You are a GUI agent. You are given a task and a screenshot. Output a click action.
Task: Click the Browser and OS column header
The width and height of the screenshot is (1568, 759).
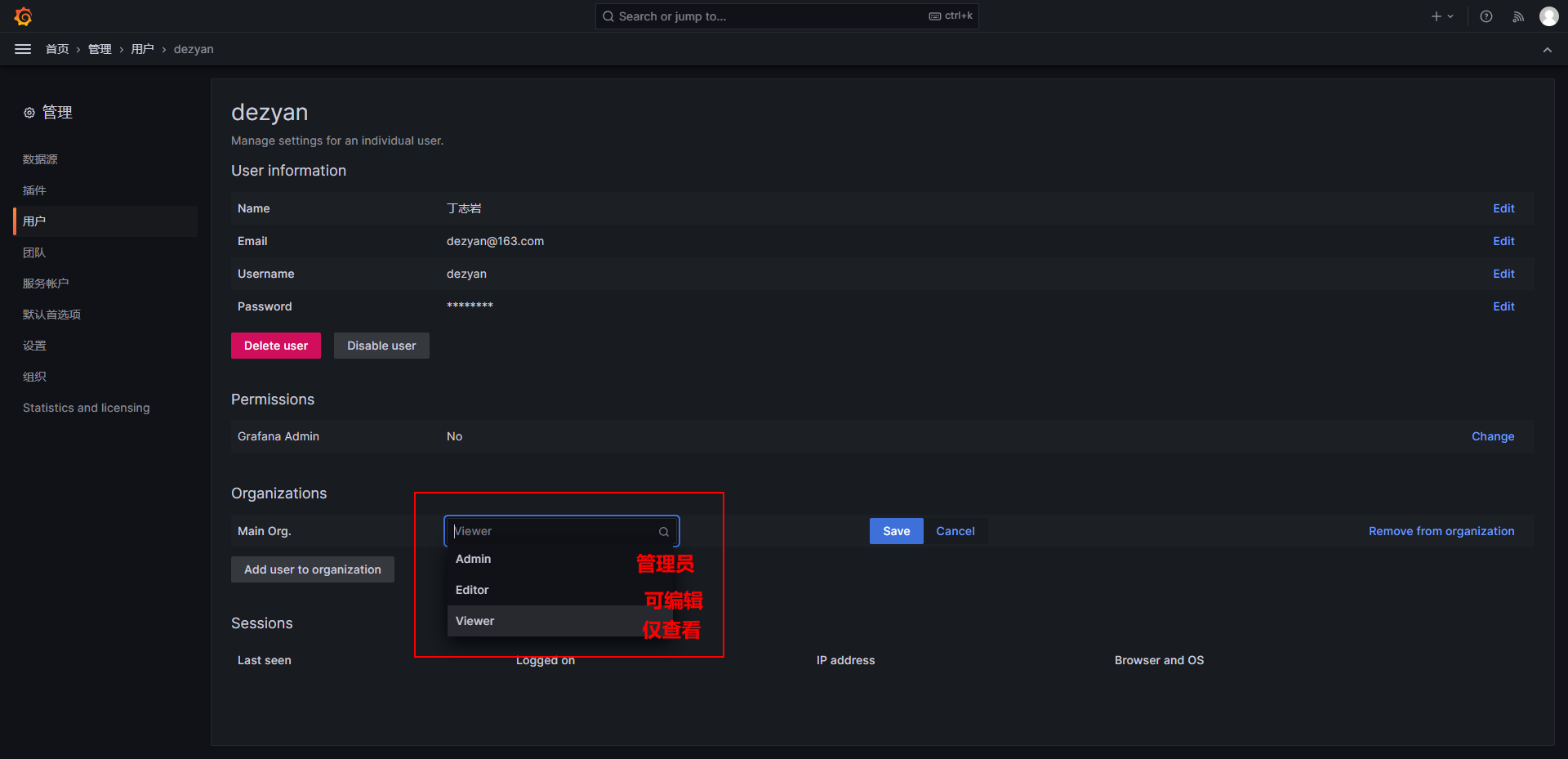click(x=1159, y=660)
